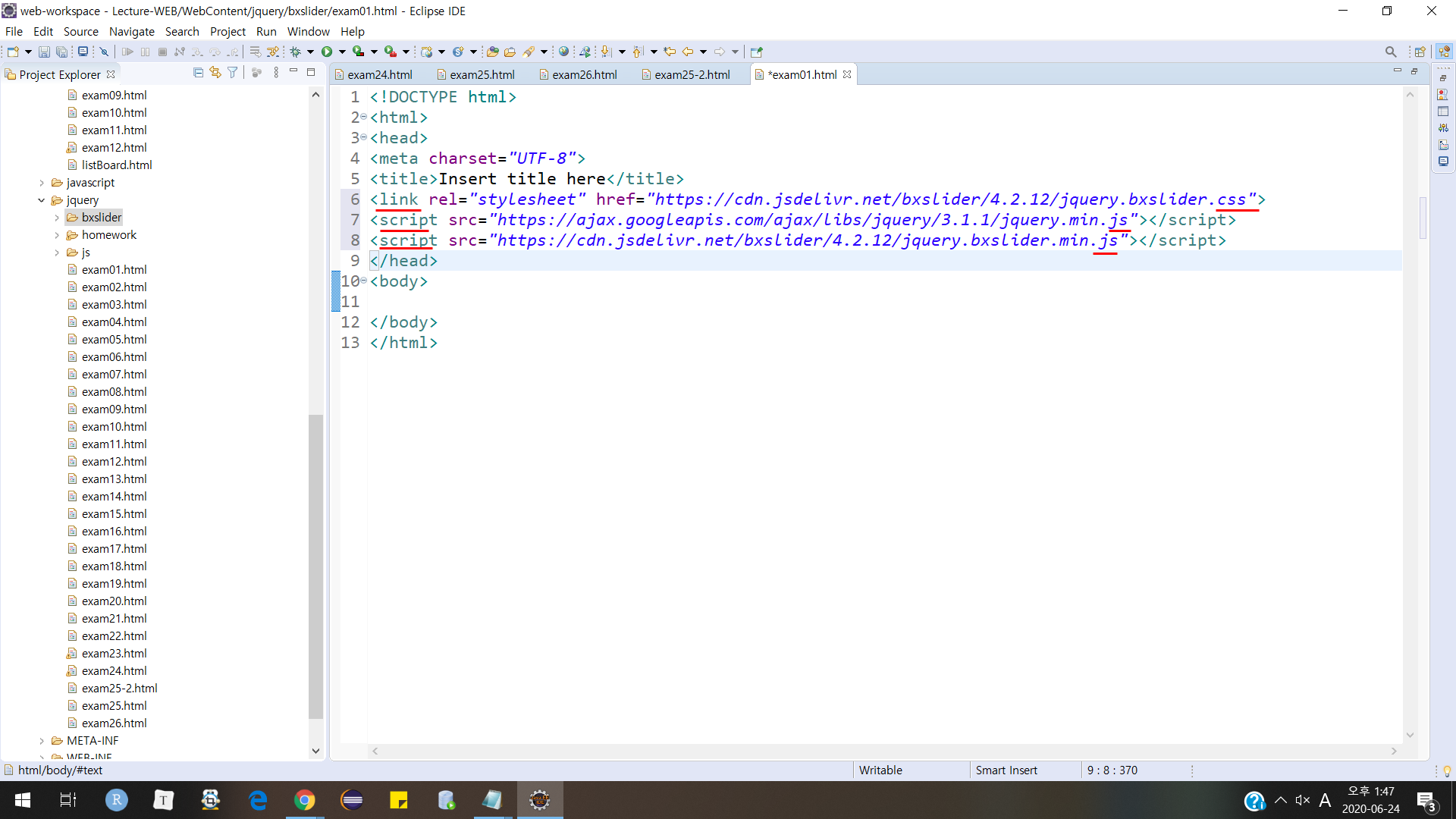Screen dimensions: 1456x819
Task: Toggle Link with Editor in Project Explorer
Action: click(215, 73)
